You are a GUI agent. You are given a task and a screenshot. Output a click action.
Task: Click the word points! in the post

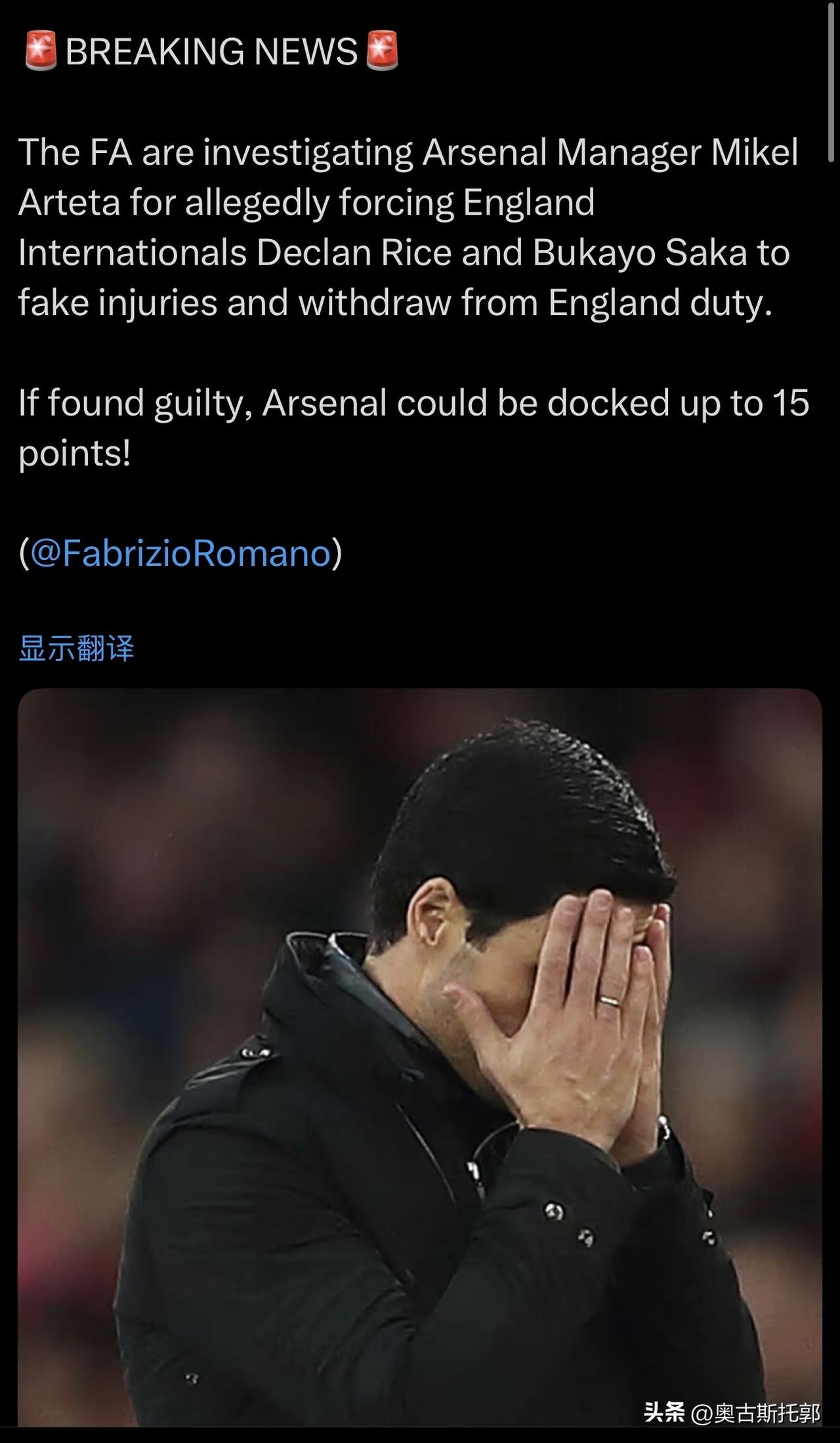click(x=75, y=454)
